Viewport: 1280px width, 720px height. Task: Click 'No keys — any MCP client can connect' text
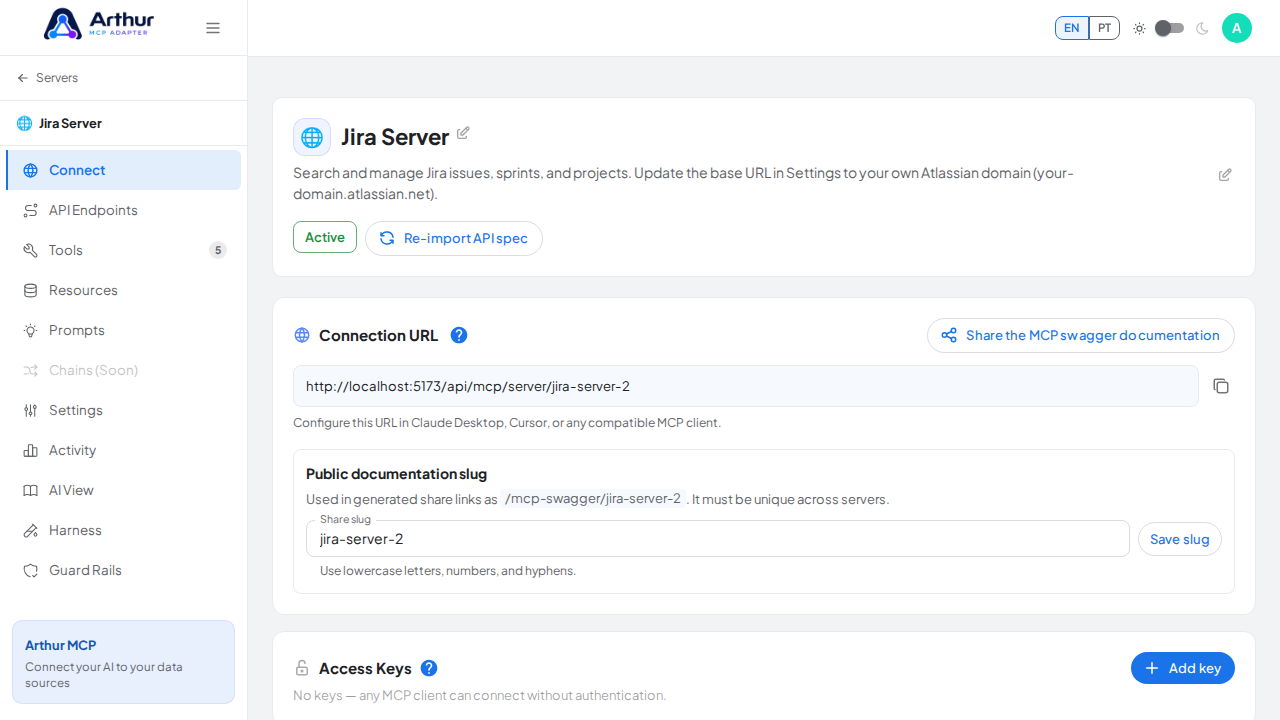479,695
